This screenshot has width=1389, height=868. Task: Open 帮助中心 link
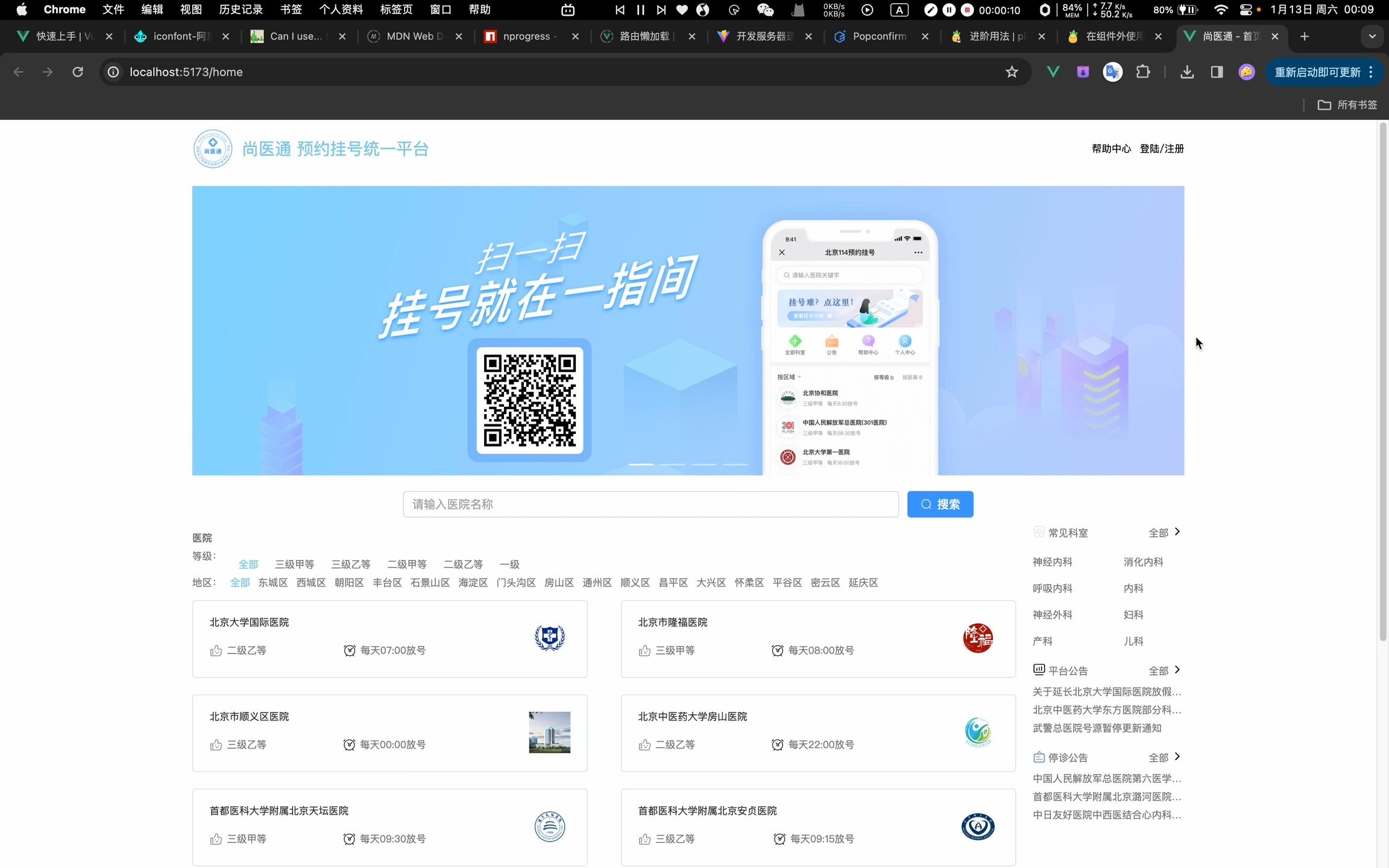1111,148
